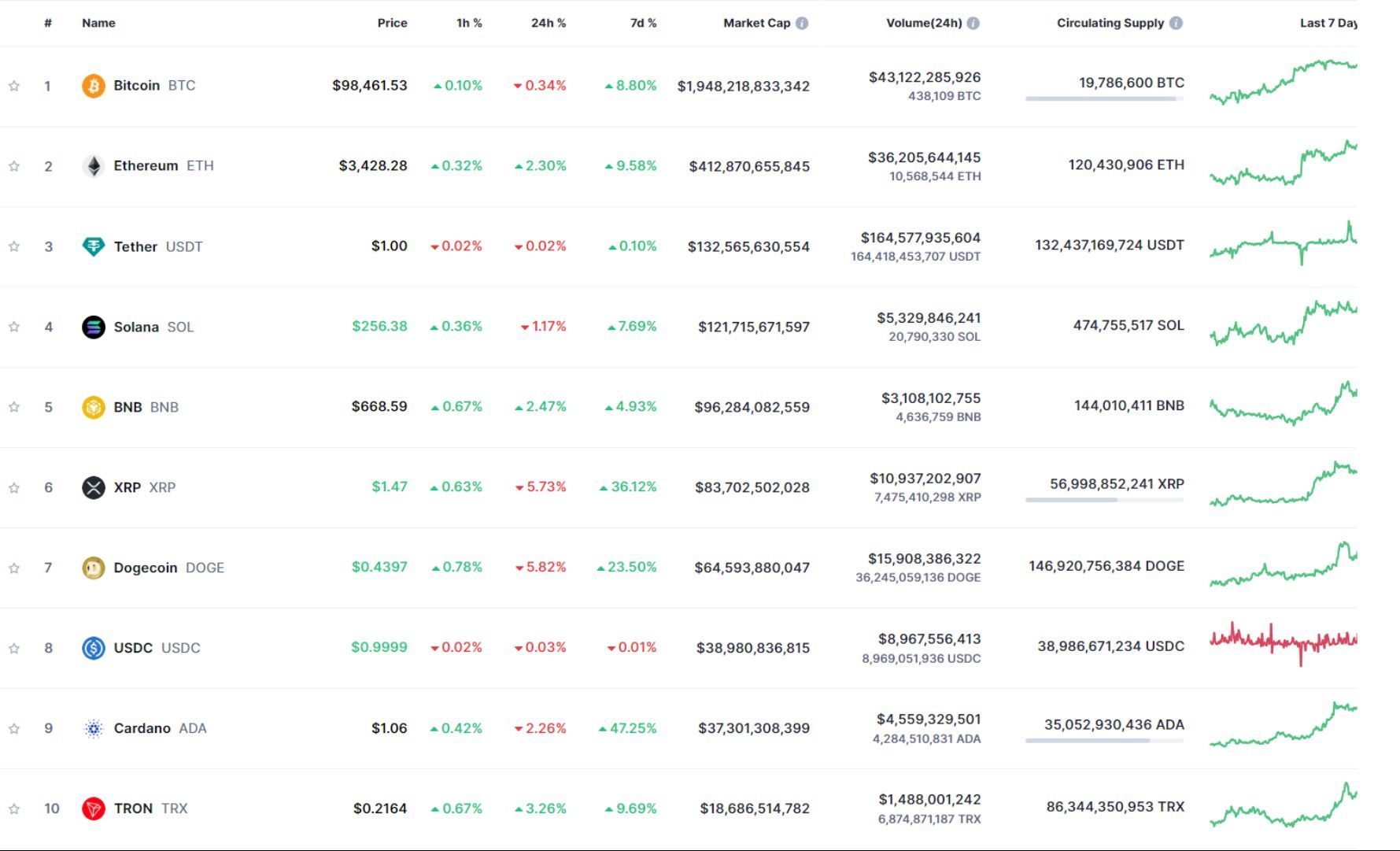This screenshot has height=851, width=1400.
Task: Toggle the watchlist star for XRP
Action: pyautogui.click(x=13, y=487)
